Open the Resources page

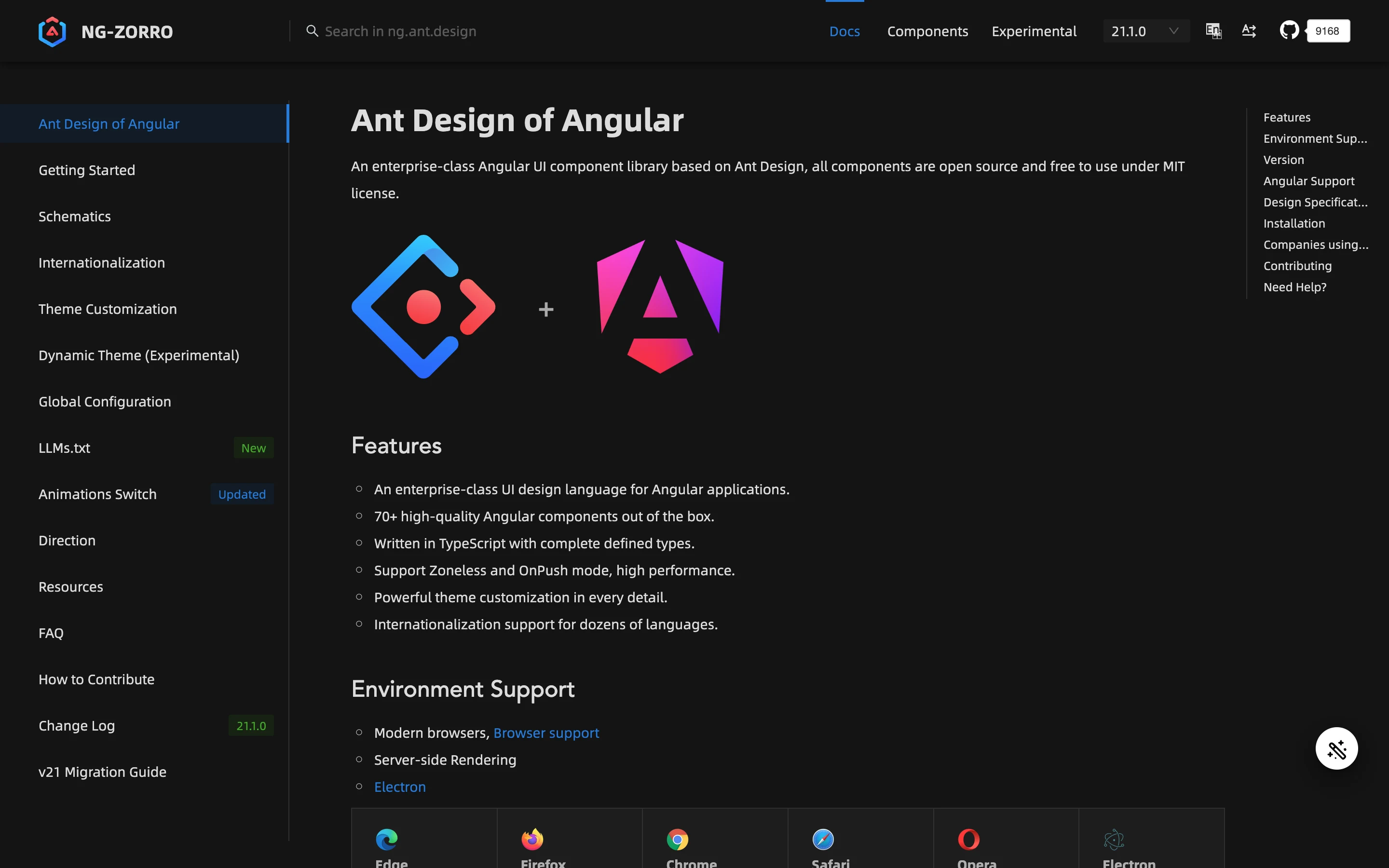(144, 587)
